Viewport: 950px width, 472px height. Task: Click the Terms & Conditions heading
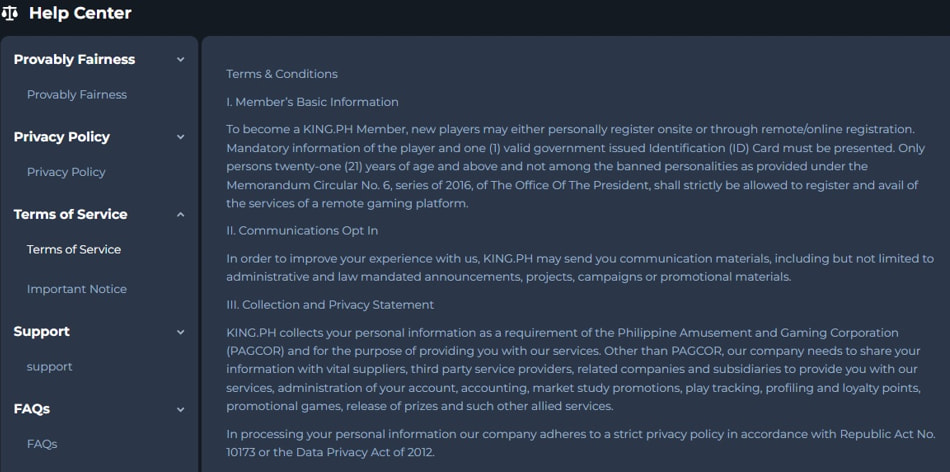282,74
